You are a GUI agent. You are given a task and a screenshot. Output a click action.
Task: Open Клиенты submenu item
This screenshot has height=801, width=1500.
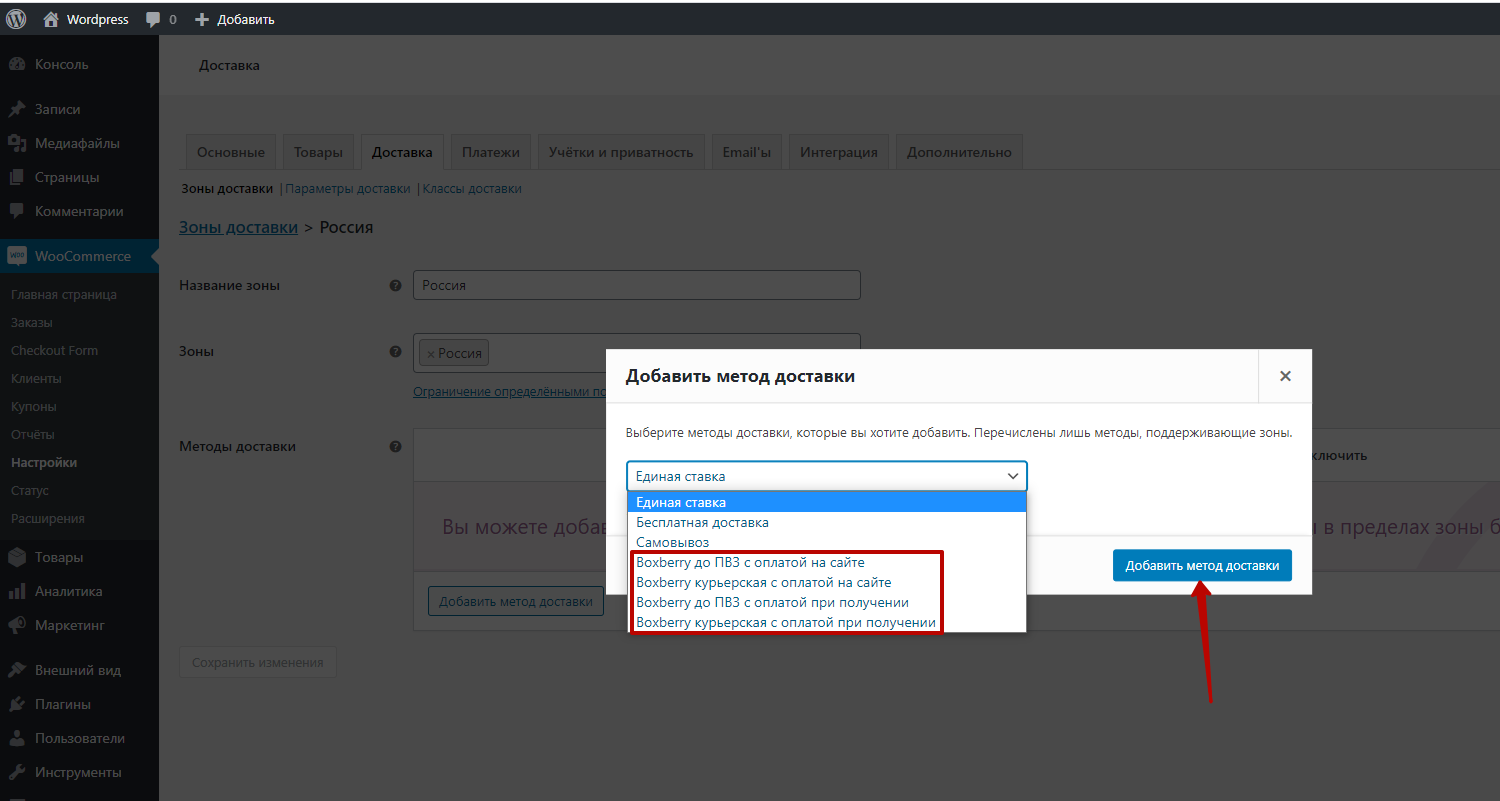click(36, 378)
